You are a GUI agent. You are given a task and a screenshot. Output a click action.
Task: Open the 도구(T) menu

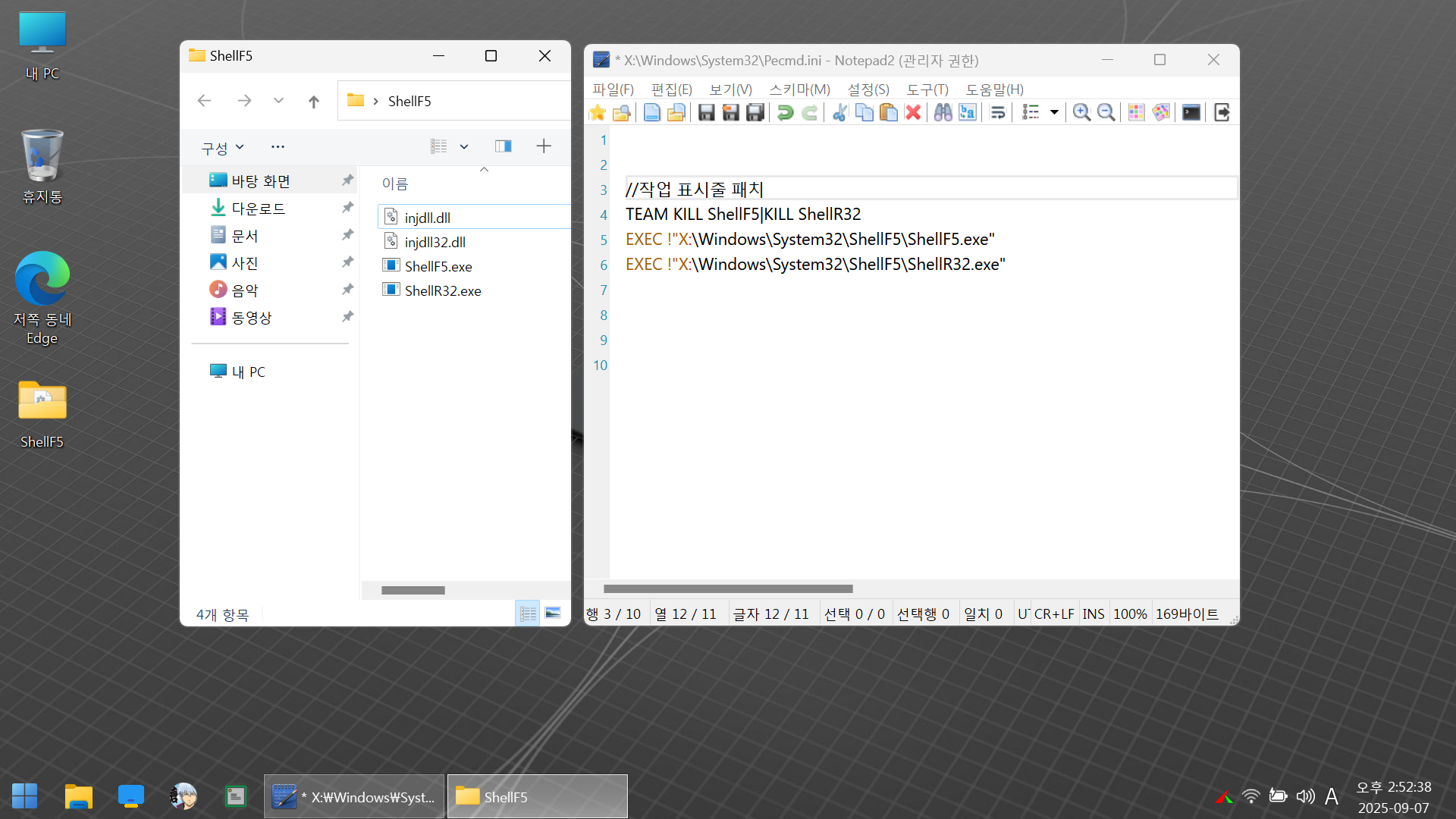pos(927,89)
